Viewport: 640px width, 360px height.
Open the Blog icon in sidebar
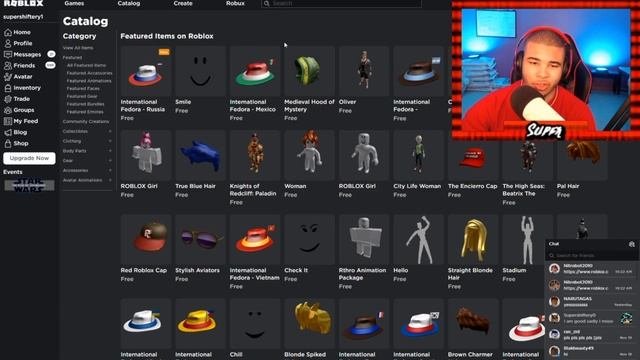(8, 132)
